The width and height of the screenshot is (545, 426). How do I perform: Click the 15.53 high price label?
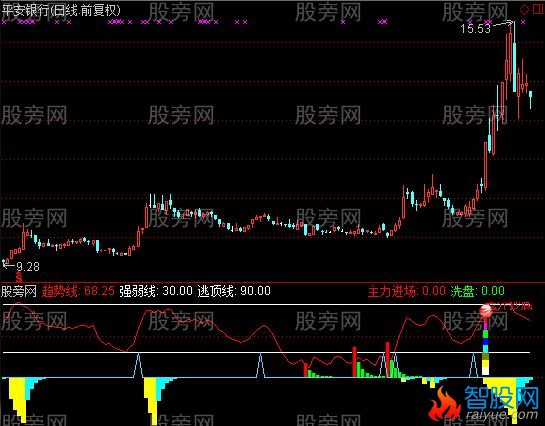(475, 28)
